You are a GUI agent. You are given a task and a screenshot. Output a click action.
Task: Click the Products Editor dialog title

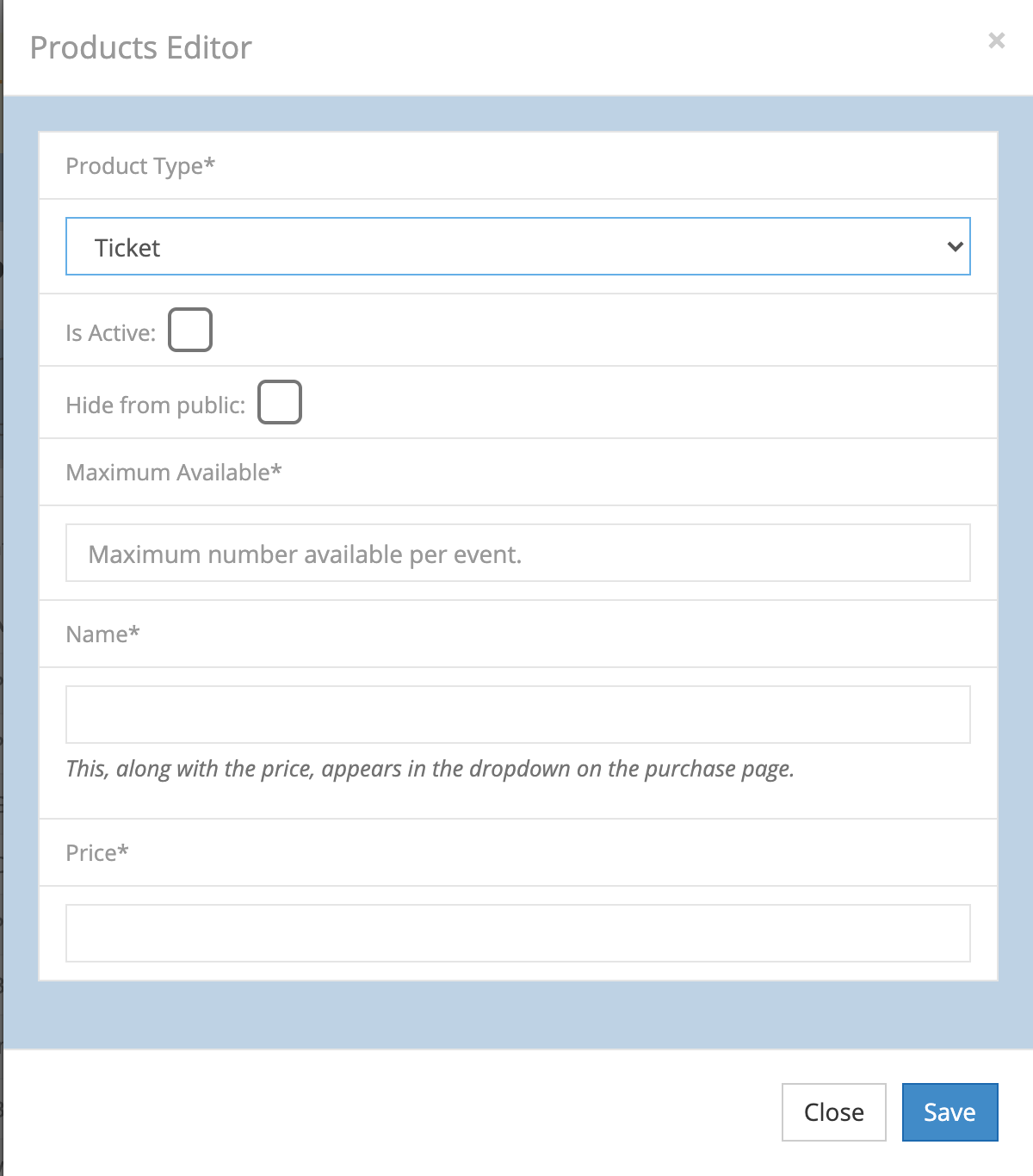[141, 48]
